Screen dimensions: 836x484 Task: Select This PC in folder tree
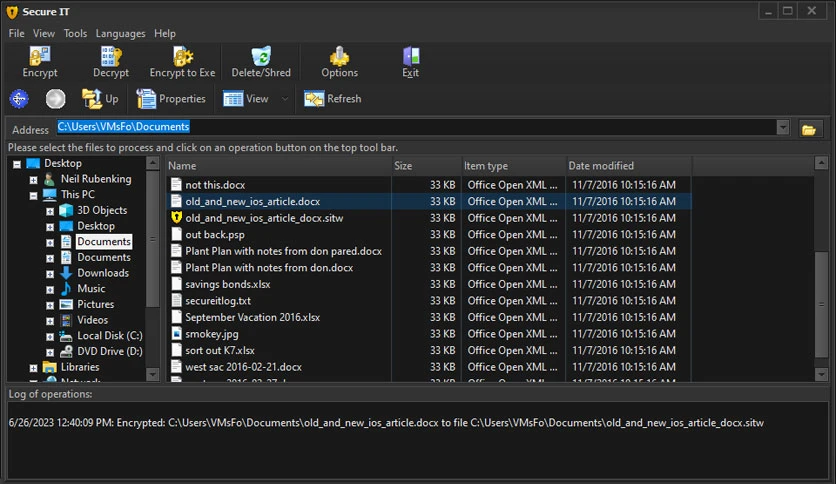pyautogui.click(x=78, y=194)
